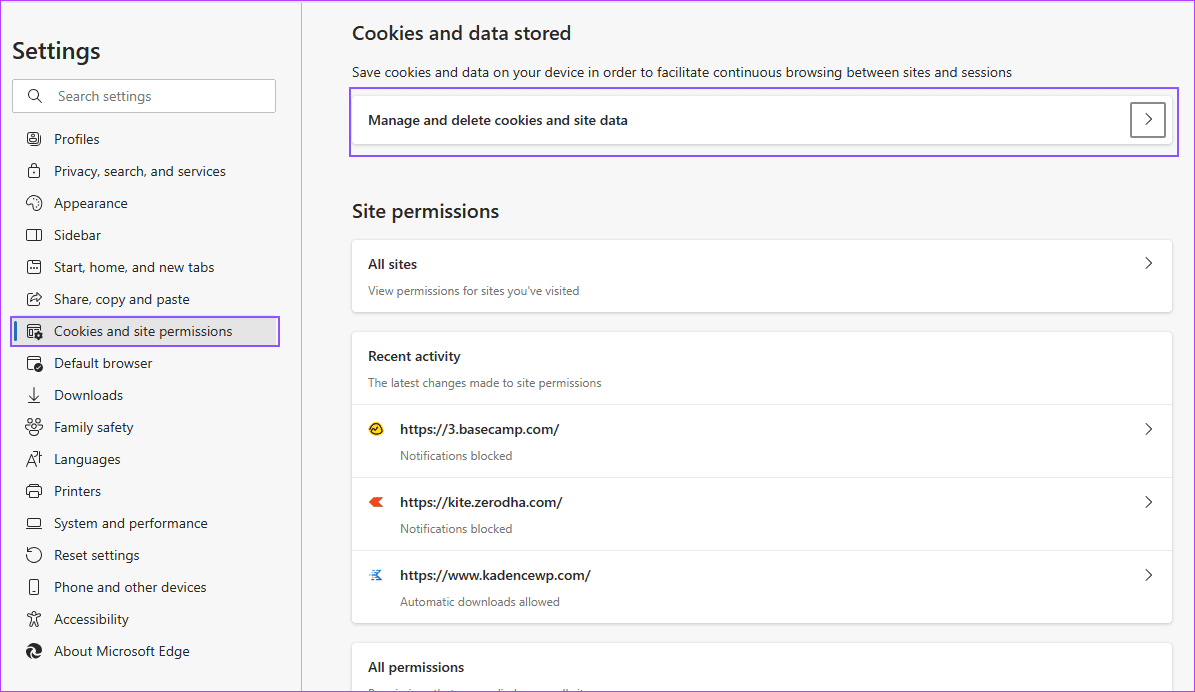Select the Profiles icon in the sidebar
This screenshot has width=1195, height=692.
33,139
